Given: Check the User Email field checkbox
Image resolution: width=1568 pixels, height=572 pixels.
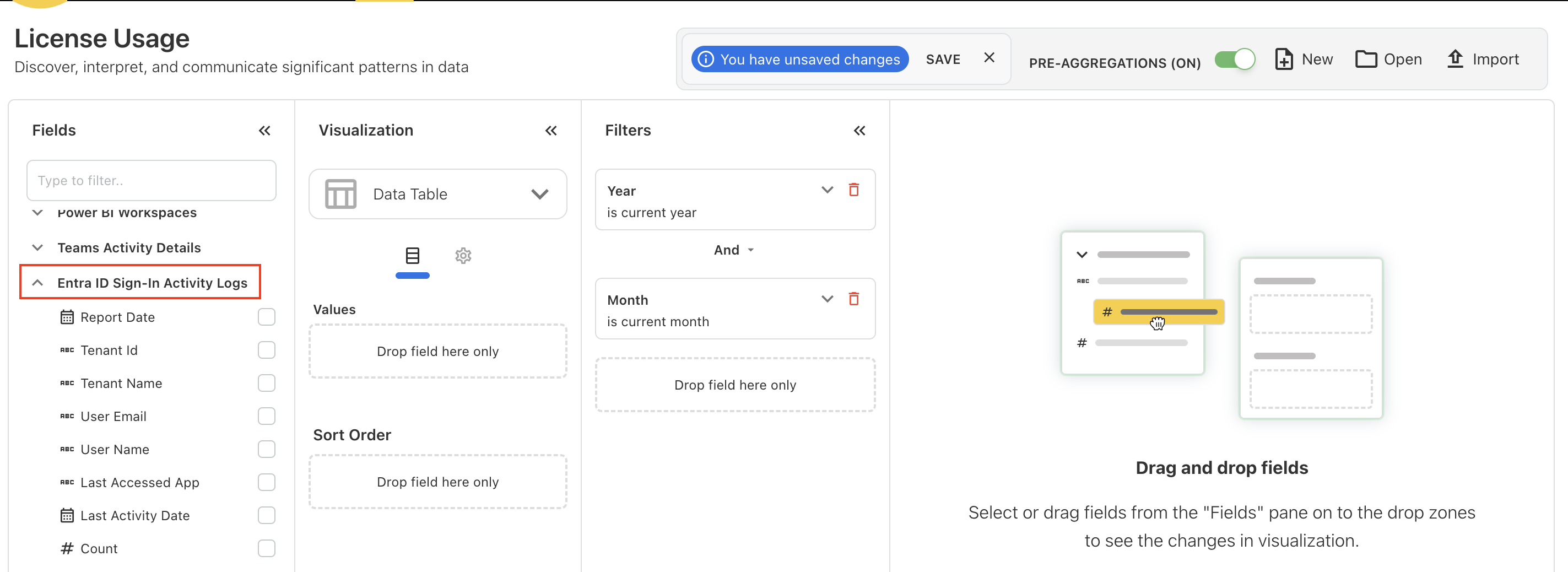Looking at the screenshot, I should point(267,416).
